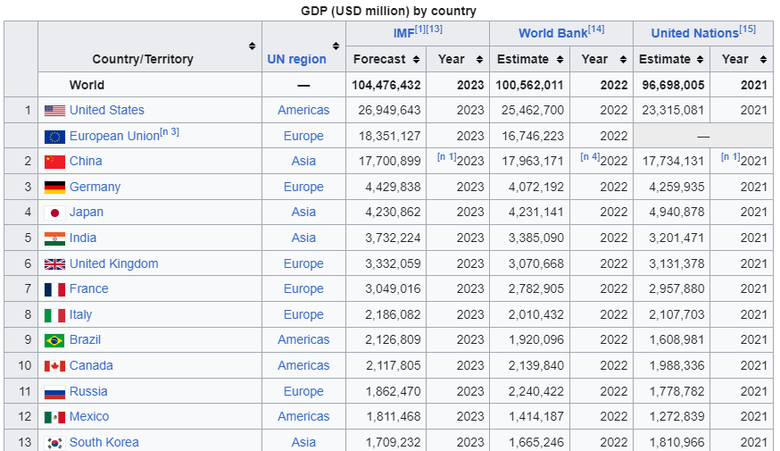Select Russia World Bank estimate 2,240,422

coord(536,392)
